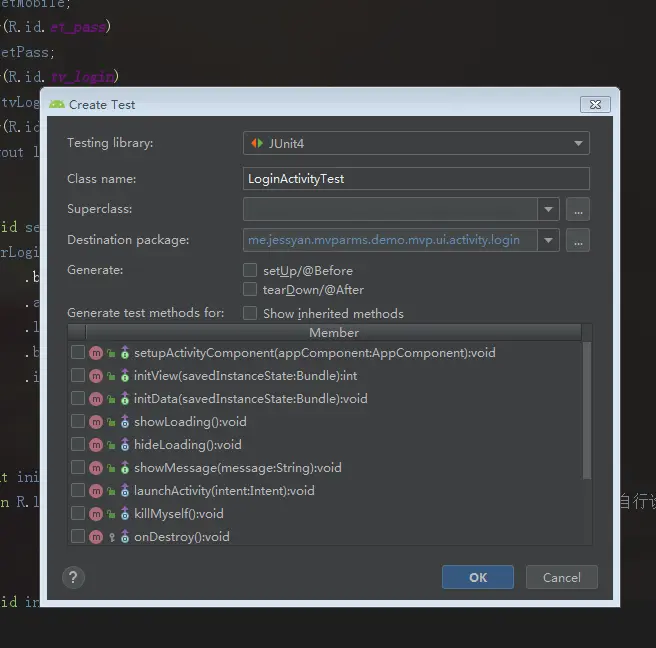Click the Destination package text field
This screenshot has height=648, width=656.
[x=390, y=240]
